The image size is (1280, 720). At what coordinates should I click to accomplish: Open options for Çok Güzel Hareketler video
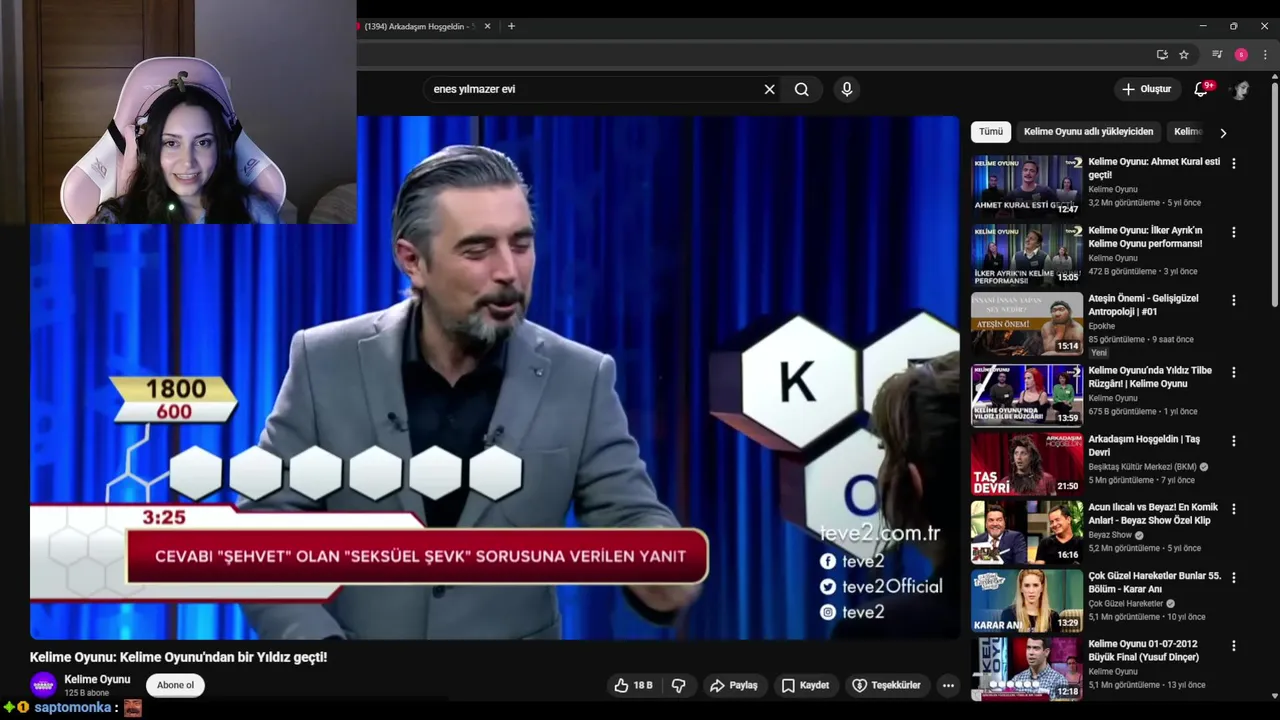pos(1233,578)
